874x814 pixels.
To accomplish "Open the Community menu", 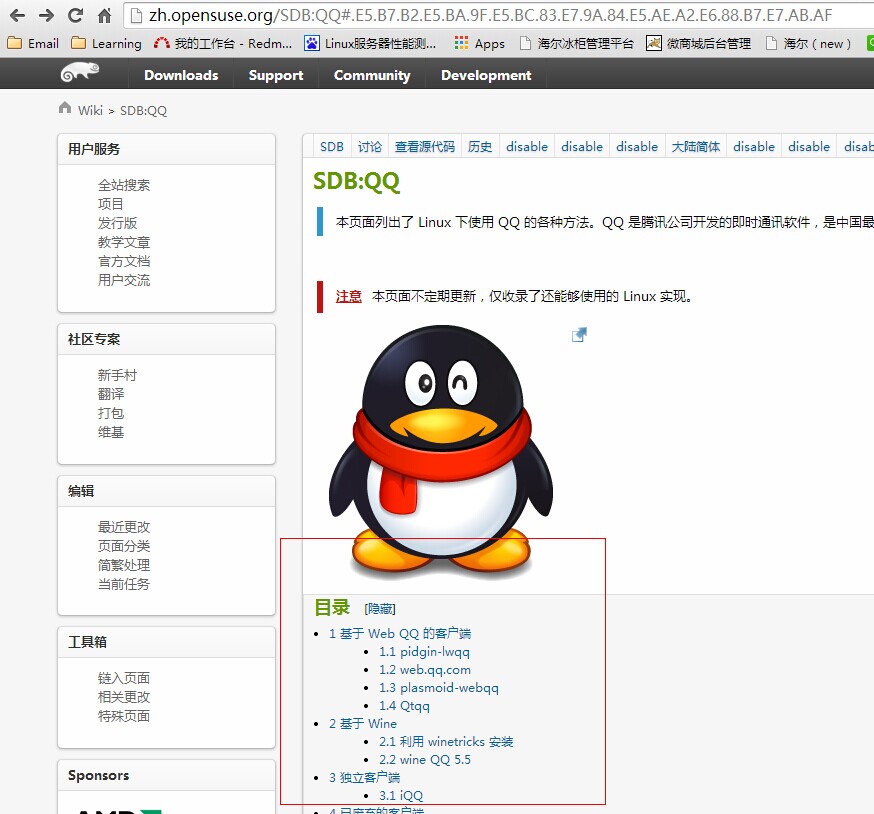I will click(372, 75).
